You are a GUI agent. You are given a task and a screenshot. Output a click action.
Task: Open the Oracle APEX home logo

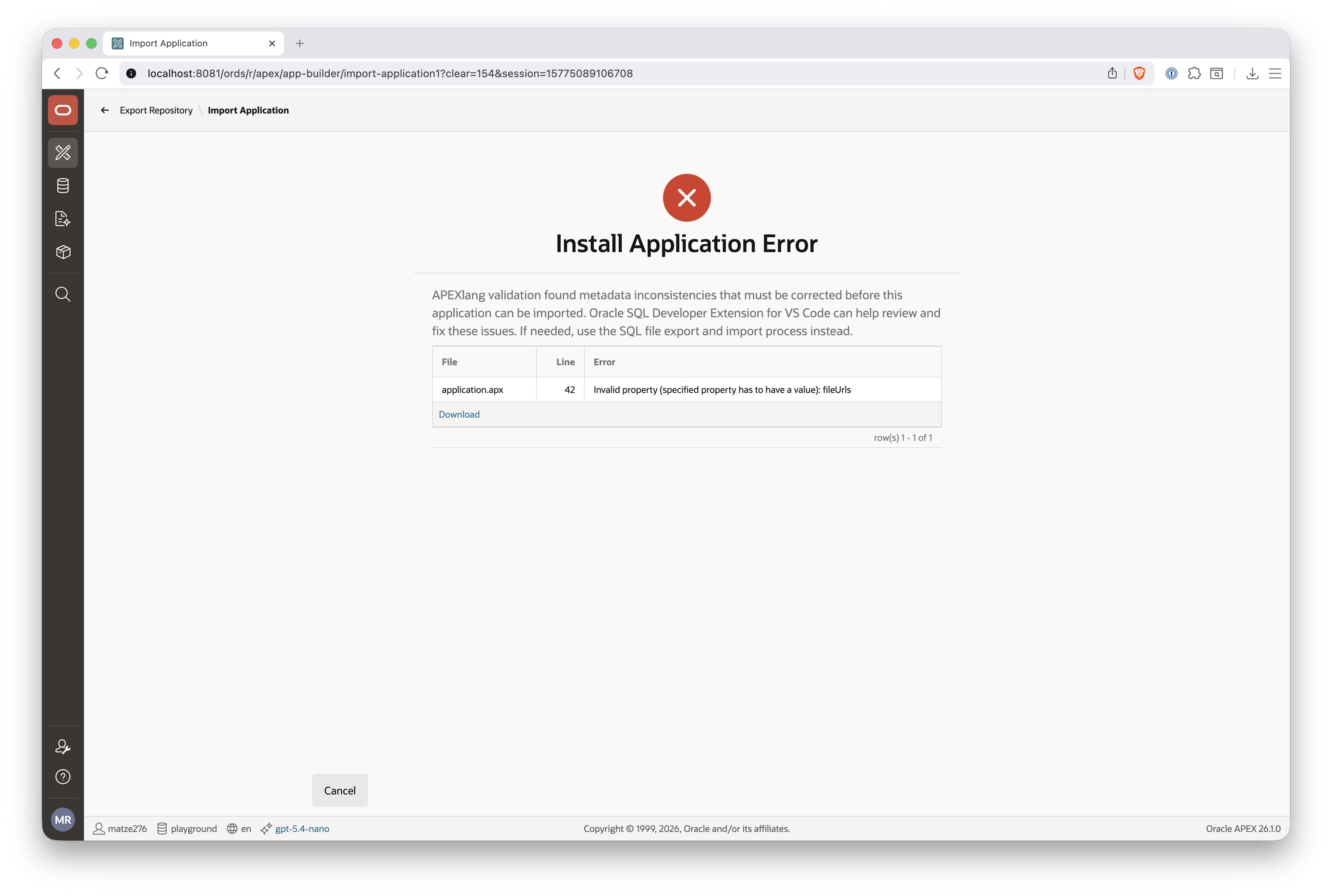63,110
